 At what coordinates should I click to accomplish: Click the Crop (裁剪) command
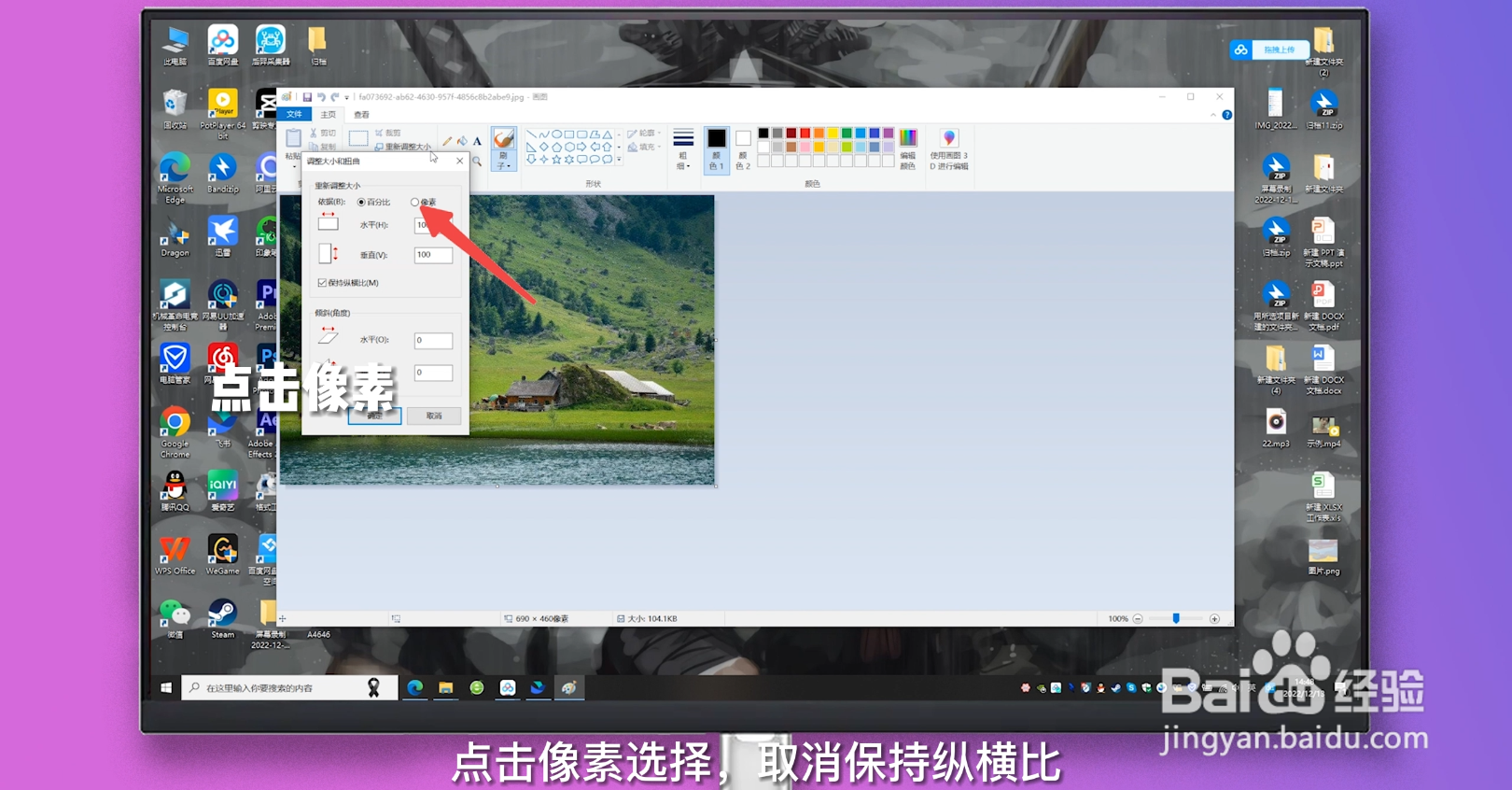[x=388, y=133]
